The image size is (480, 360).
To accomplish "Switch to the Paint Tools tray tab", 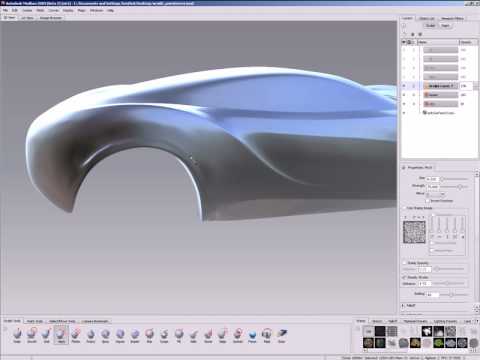I will coord(35,321).
